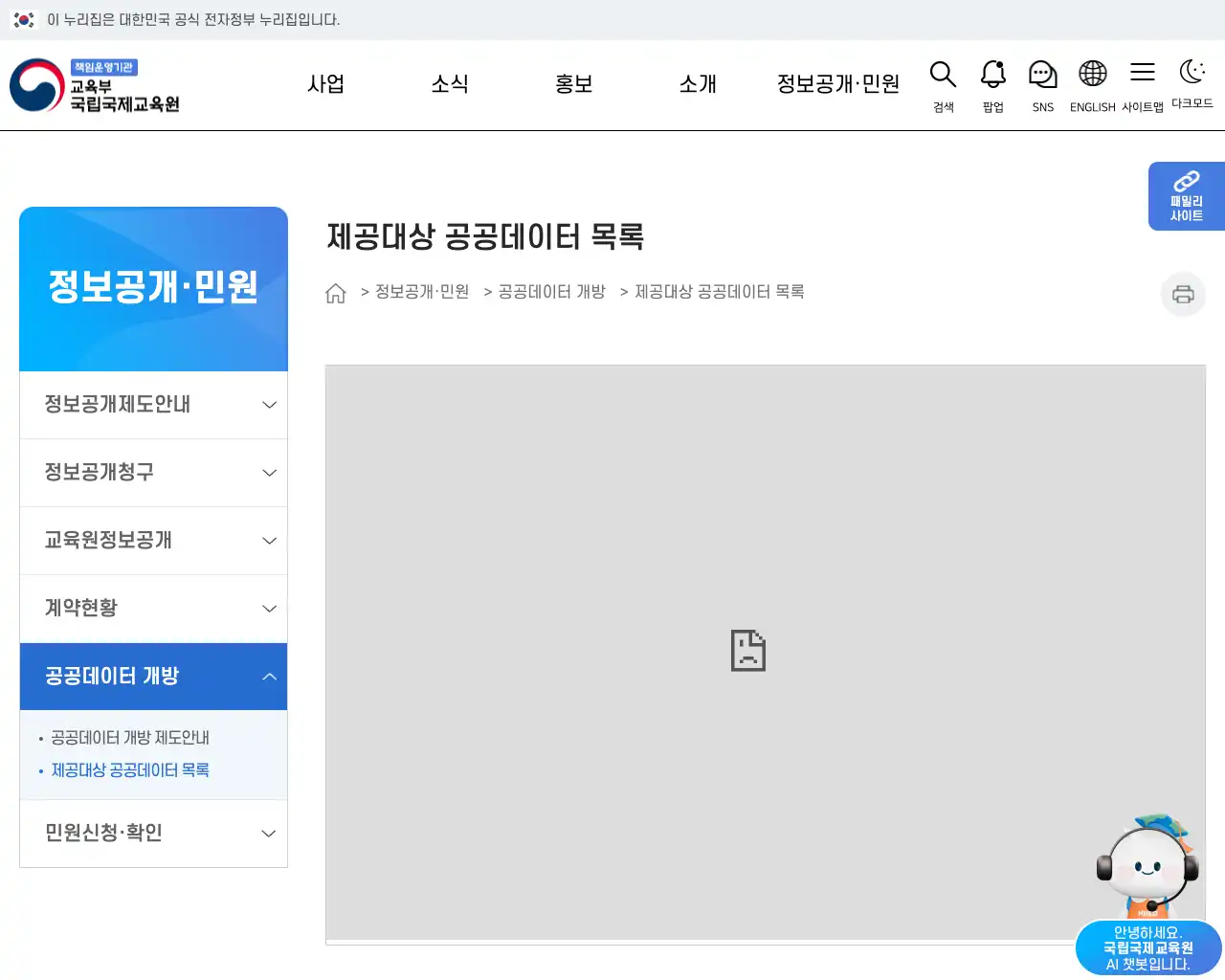
Task: Click the 제공대상 공공데이터 목록 breadcrumb link
Action: pos(720,292)
